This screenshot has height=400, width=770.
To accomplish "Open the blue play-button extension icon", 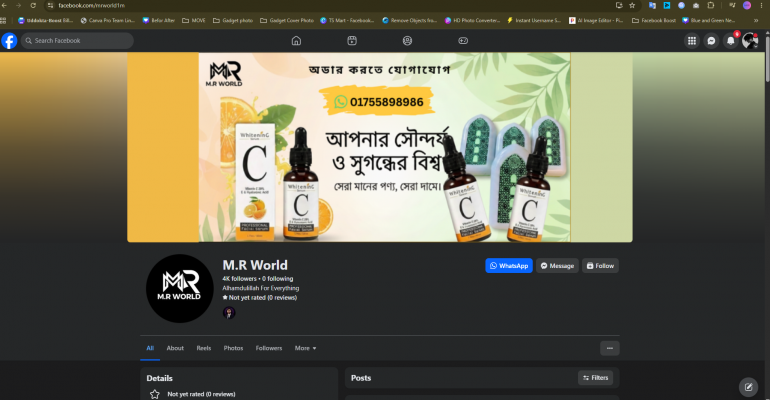I will (x=666, y=5).
